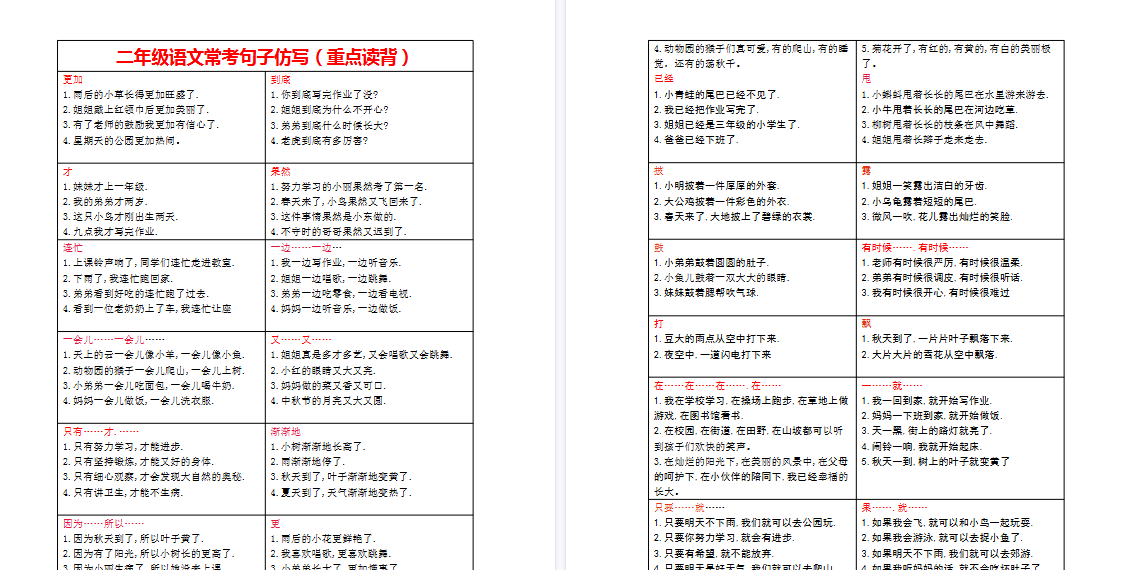Click the sentence 妹妹才上一年级

(x=104, y=186)
